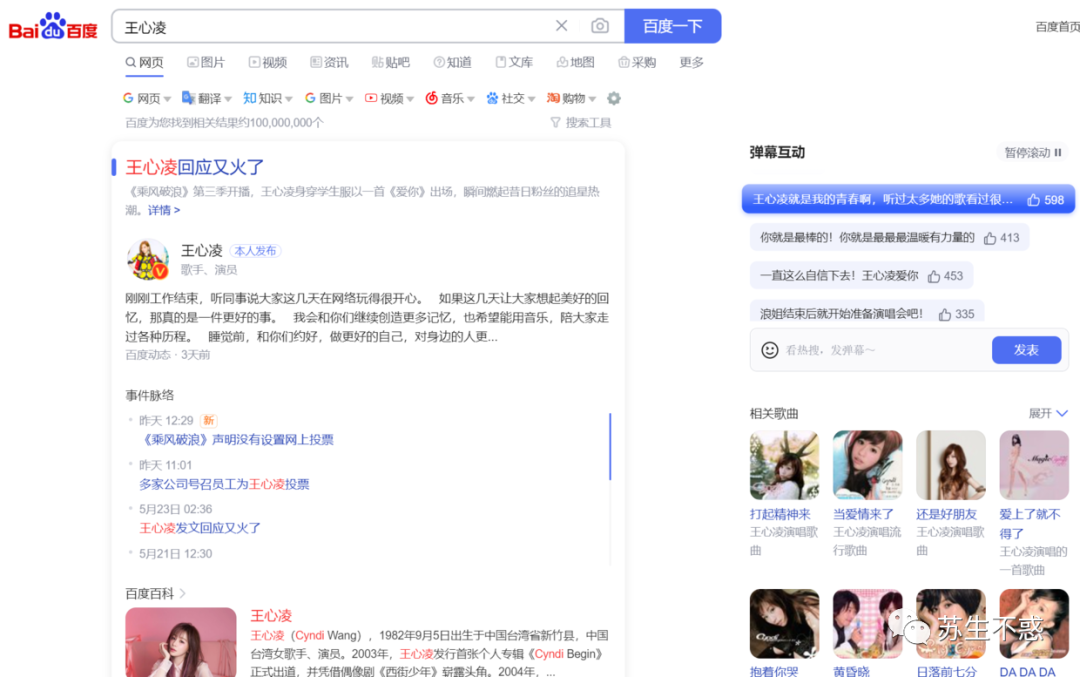Open 抱着你哭 song cover
Viewport: 1080px width, 677px height.
click(785, 623)
